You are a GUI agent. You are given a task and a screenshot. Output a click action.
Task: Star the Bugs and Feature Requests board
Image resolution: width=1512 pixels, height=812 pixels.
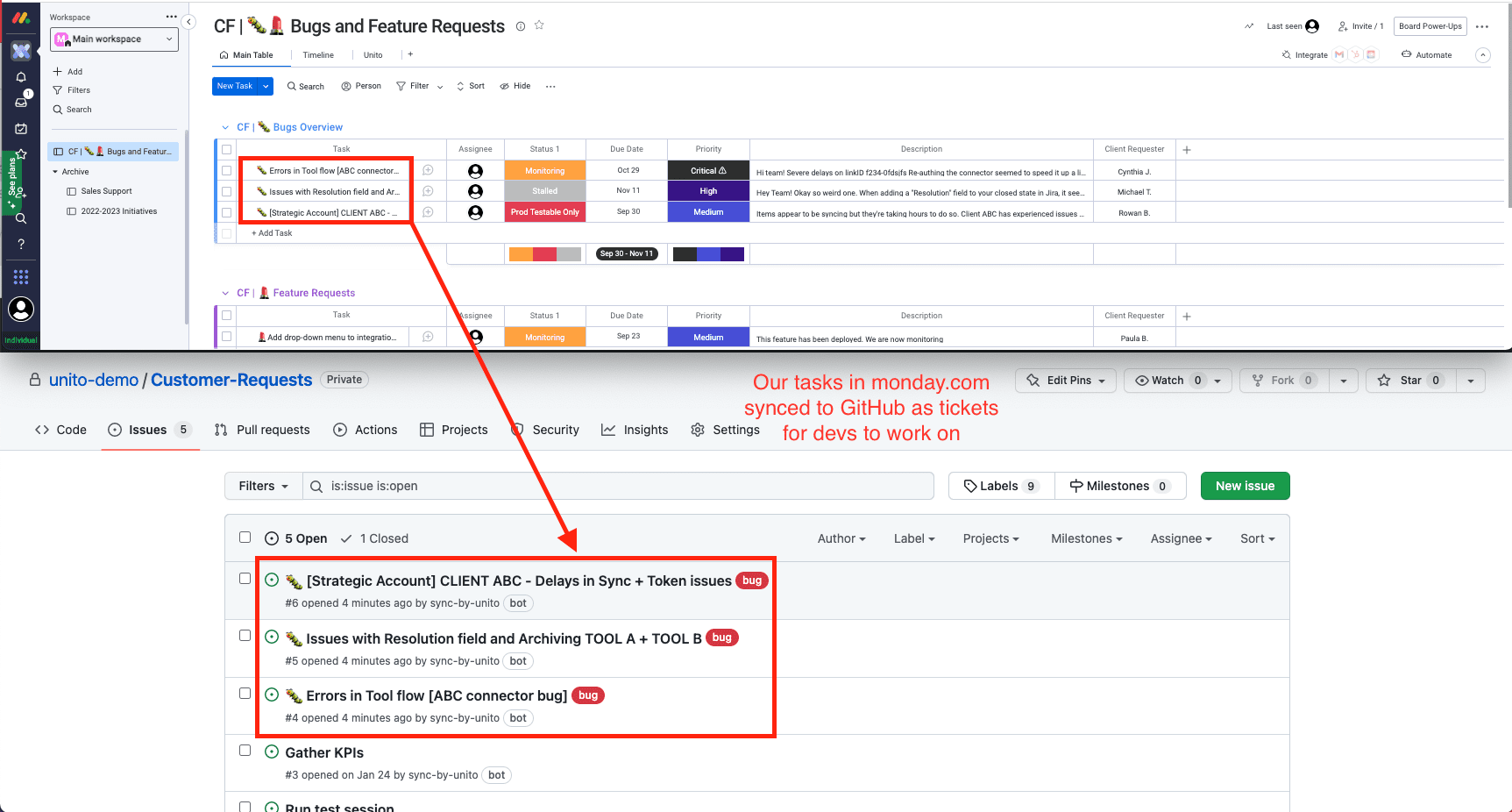pyautogui.click(x=539, y=25)
